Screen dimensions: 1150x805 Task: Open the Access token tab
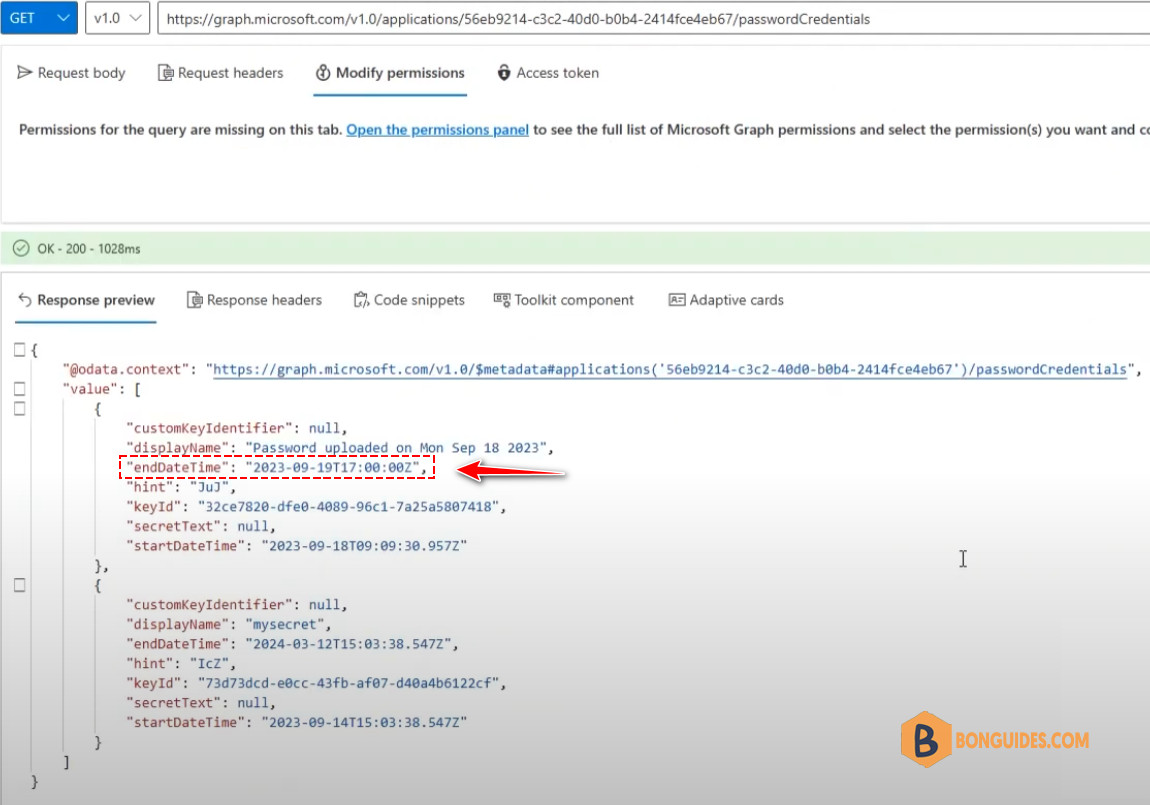548,73
